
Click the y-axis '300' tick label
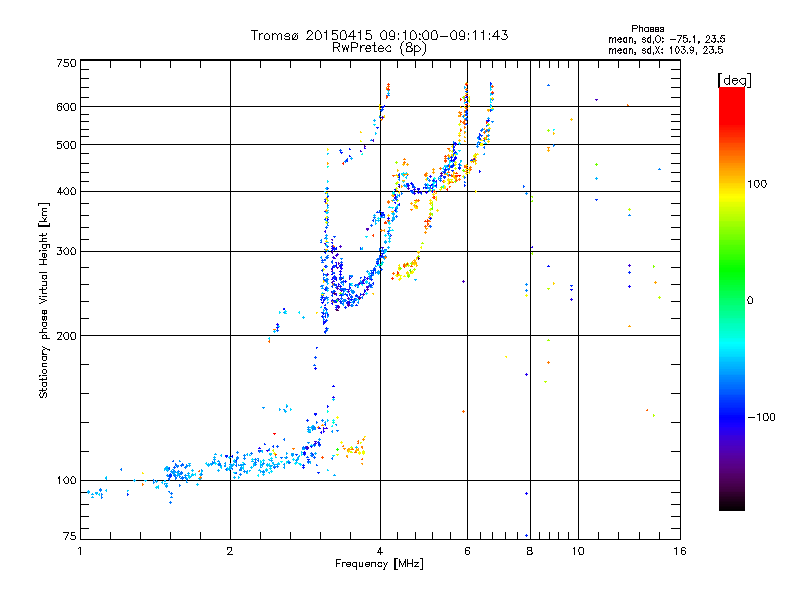click(x=66, y=252)
